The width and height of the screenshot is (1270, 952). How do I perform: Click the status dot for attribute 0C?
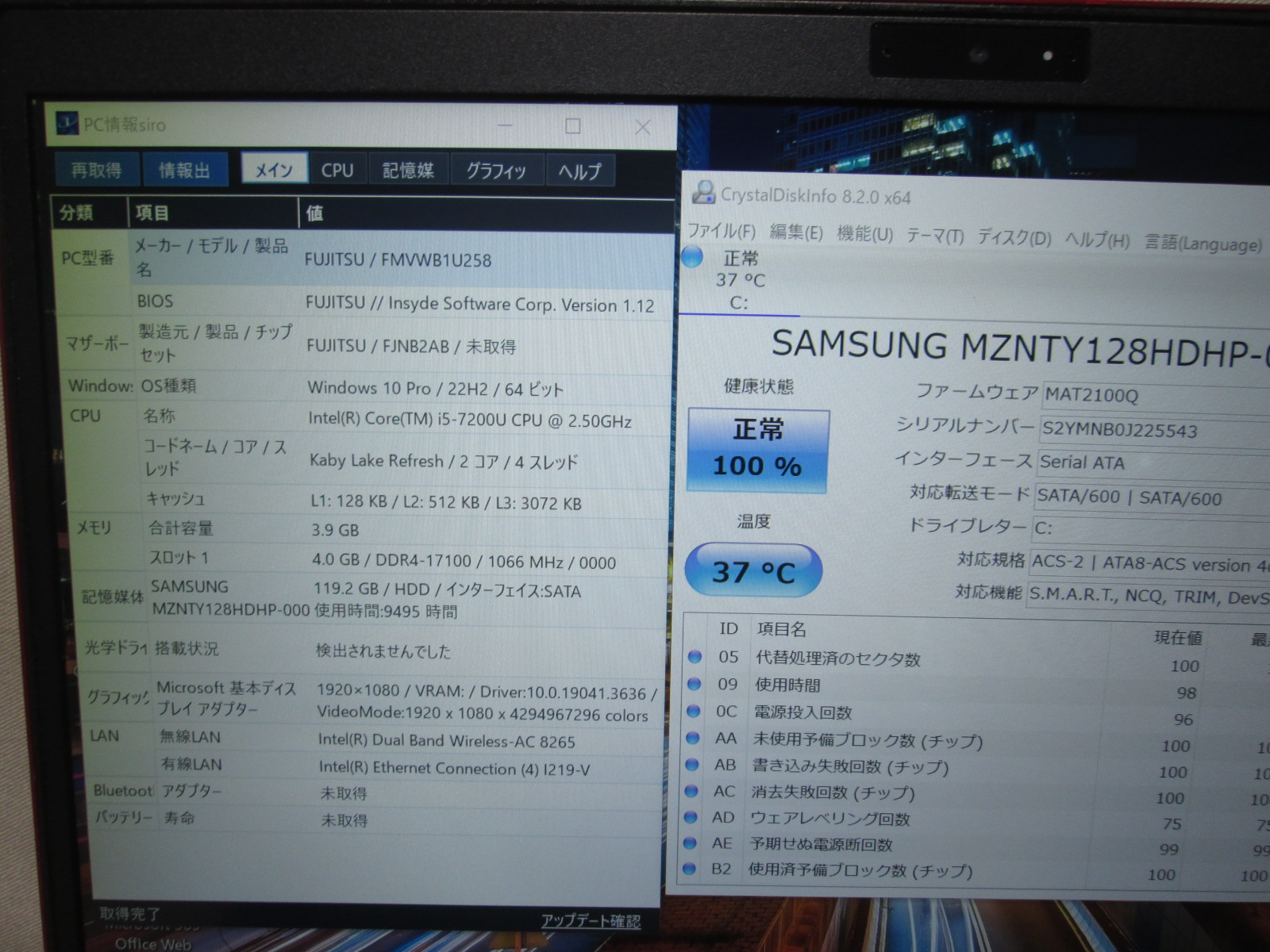coord(693,711)
